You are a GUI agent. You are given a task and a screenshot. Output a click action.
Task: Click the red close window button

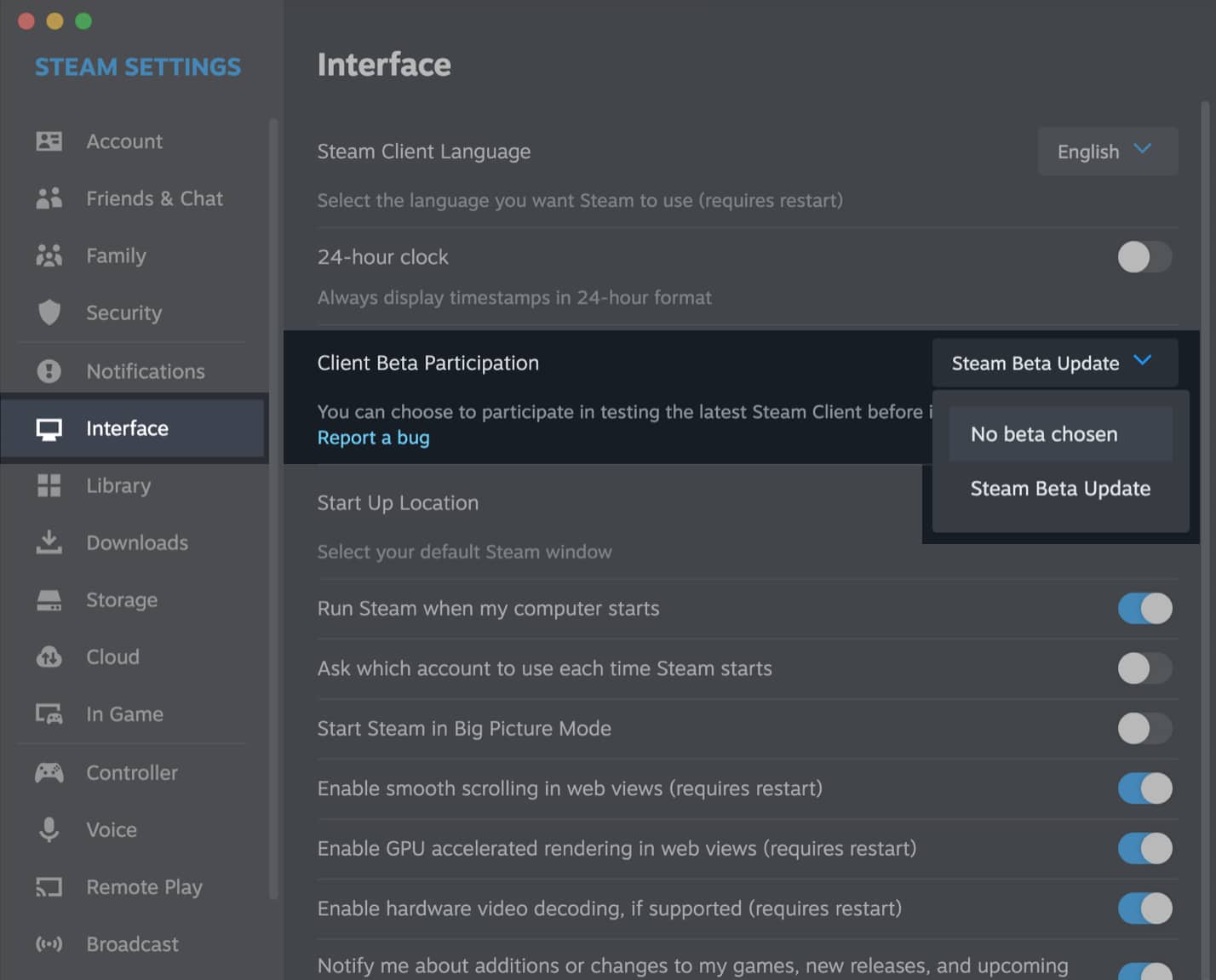pyautogui.click(x=26, y=21)
